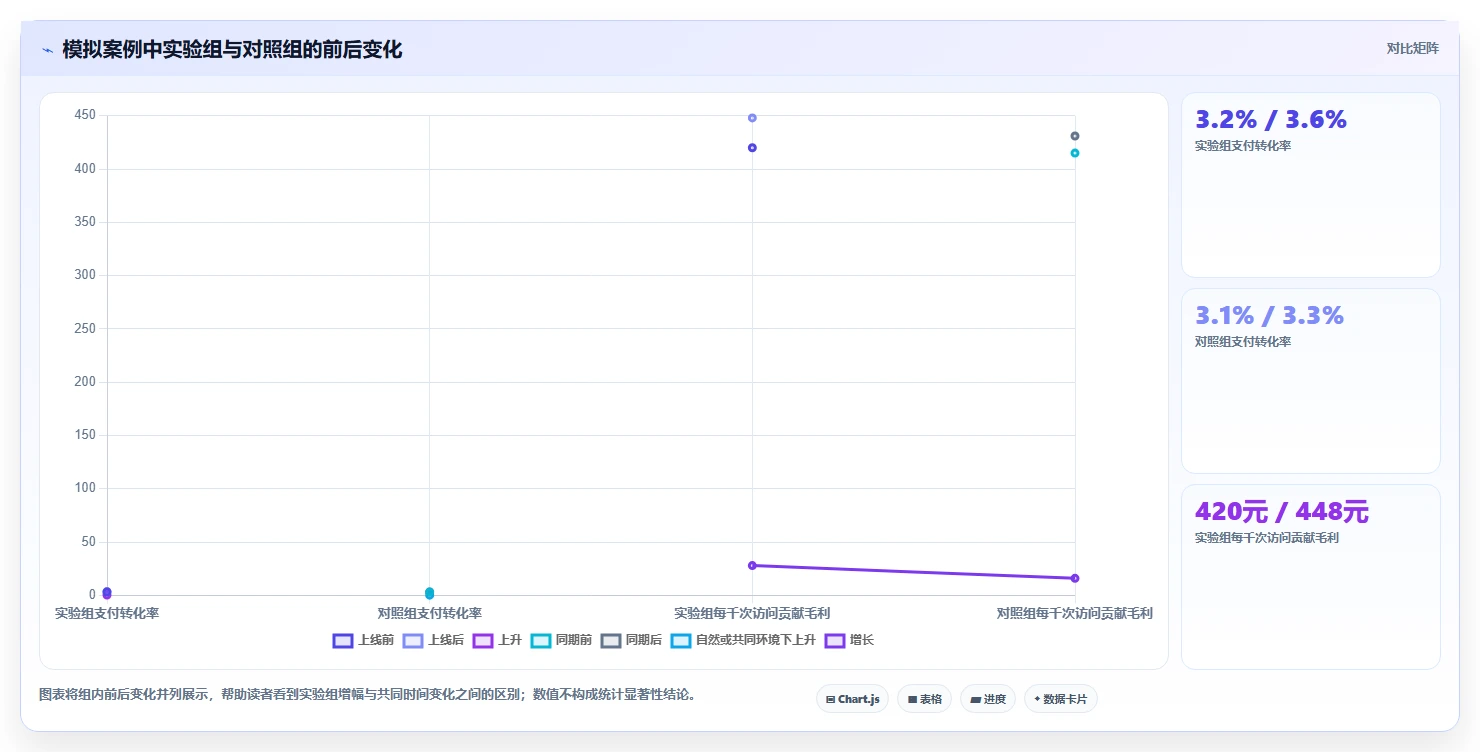
Task: Click the 450 y-axis tick label
Action: [x=85, y=115]
